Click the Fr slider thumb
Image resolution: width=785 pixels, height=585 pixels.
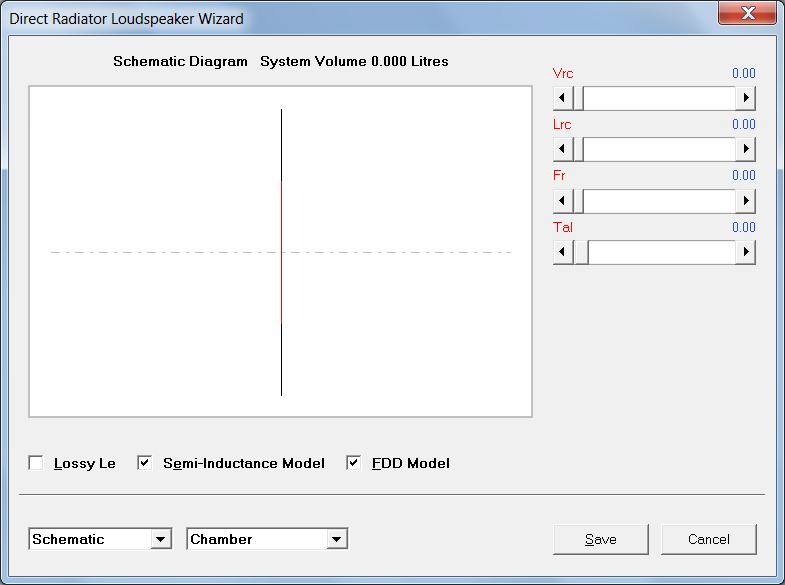[578, 201]
